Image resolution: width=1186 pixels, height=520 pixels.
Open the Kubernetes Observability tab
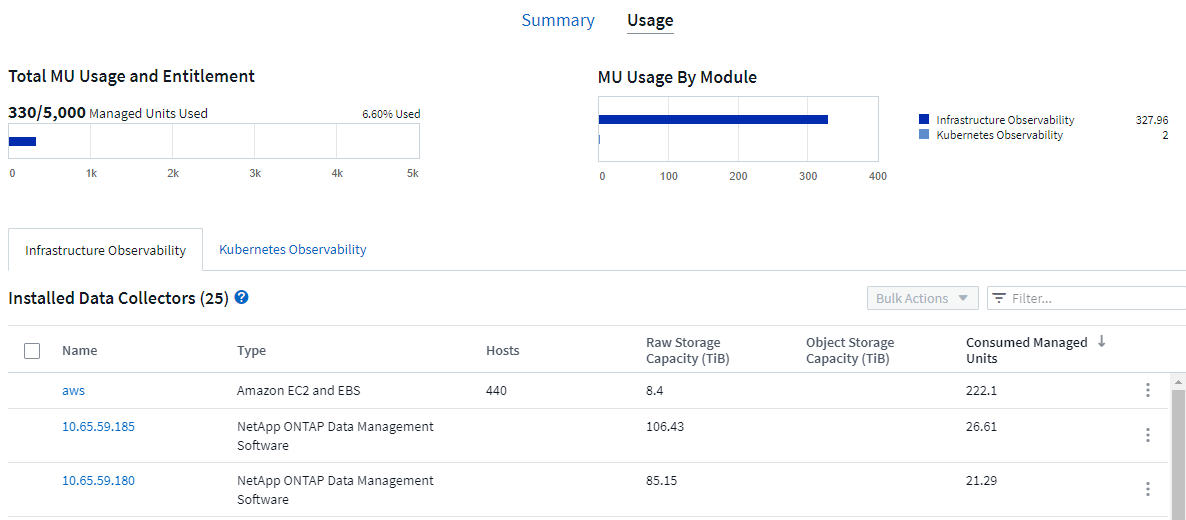(293, 250)
